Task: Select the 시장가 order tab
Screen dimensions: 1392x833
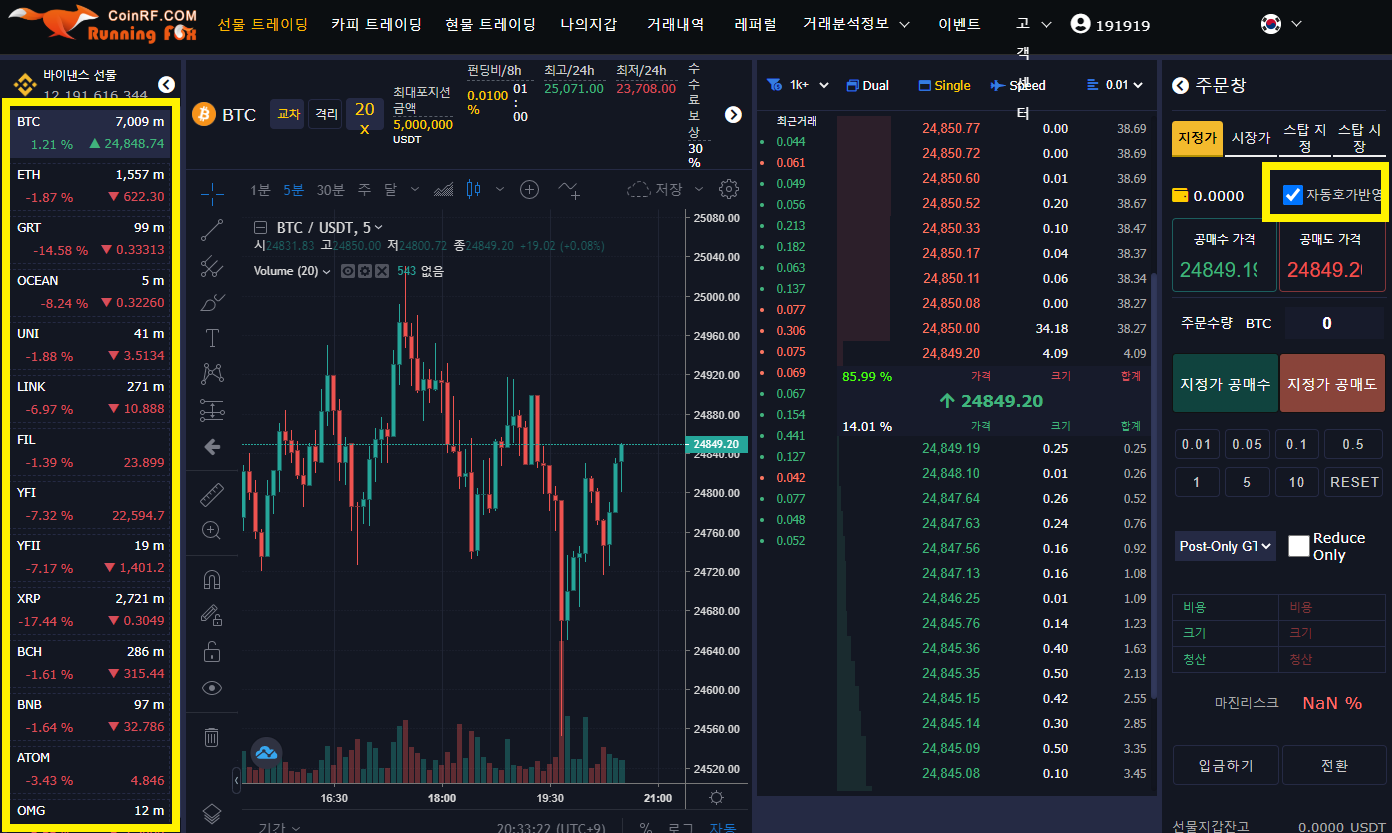Action: pos(1250,138)
